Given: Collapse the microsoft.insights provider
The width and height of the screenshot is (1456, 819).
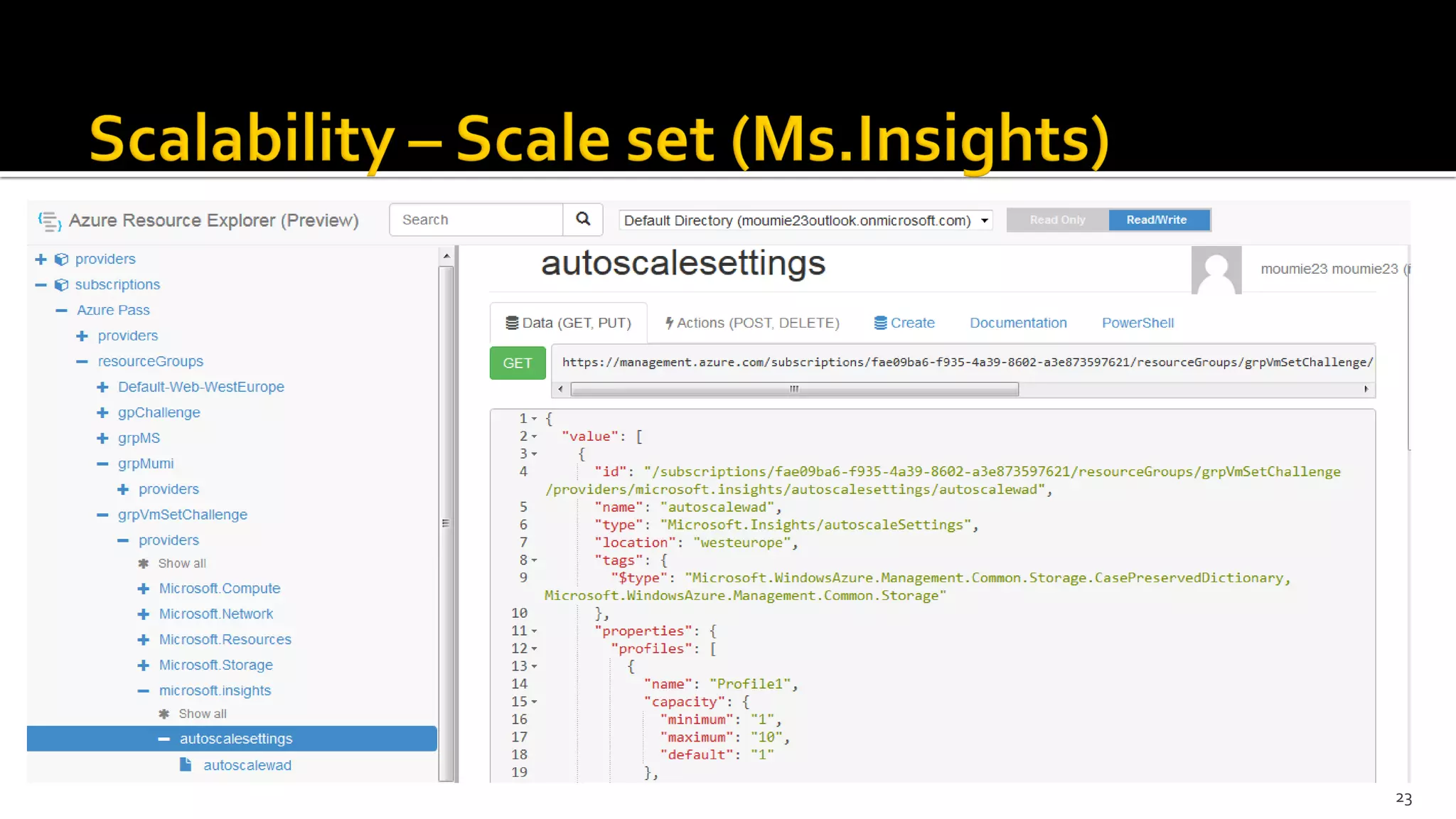Looking at the screenshot, I should tap(144, 691).
